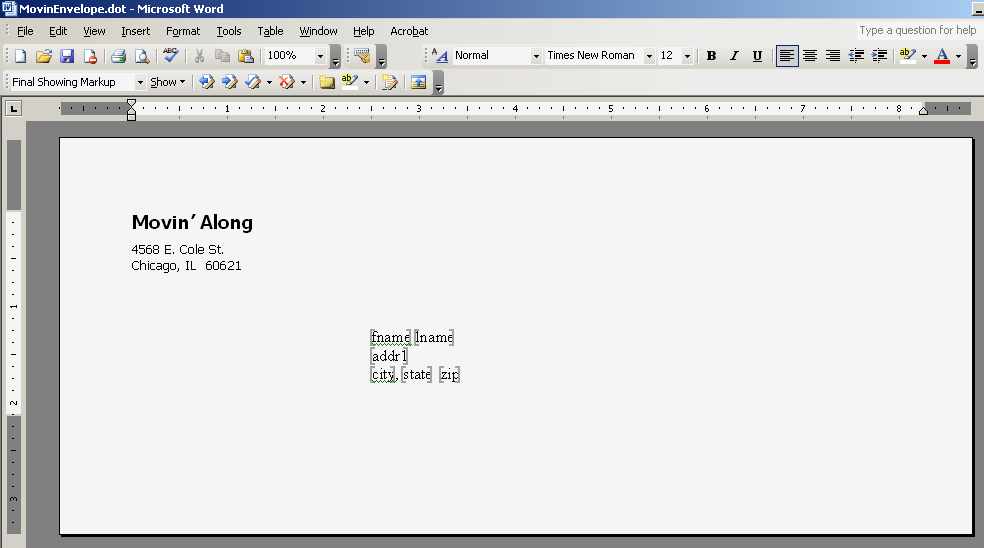
Task: Click the Cut scissors icon
Action: [199, 56]
